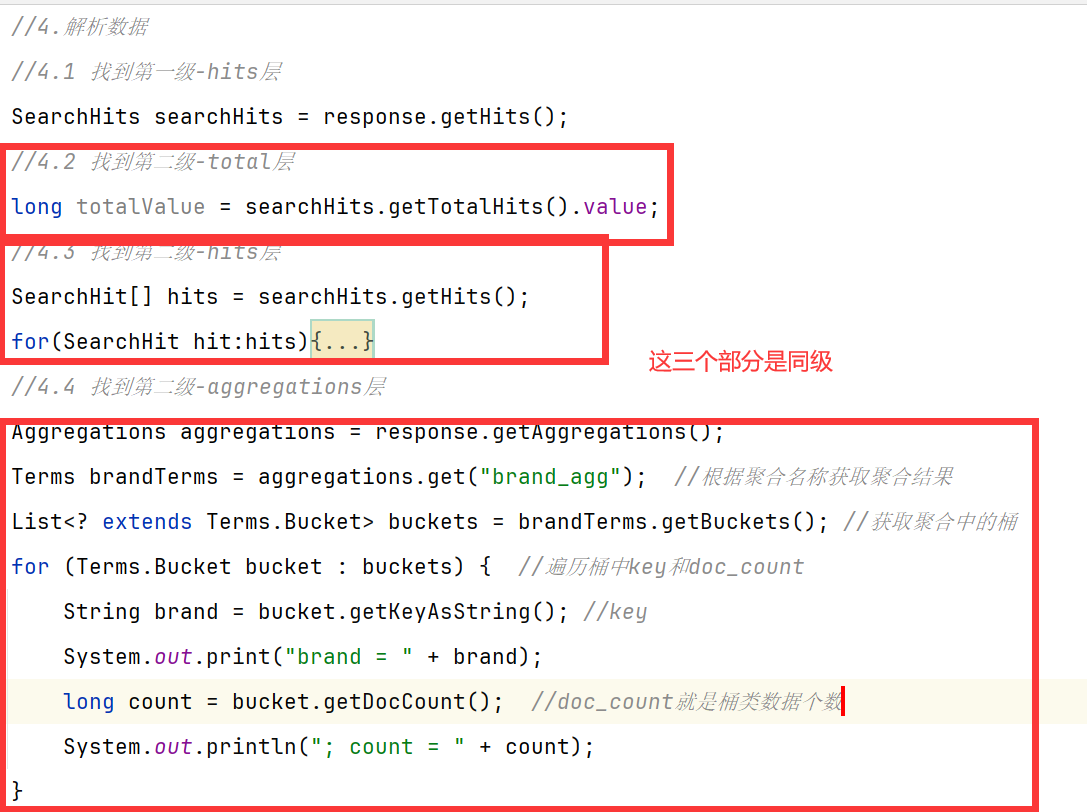
Task: Click the comment '//4.2 找到第二级-total层'
Action: [x=153, y=162]
